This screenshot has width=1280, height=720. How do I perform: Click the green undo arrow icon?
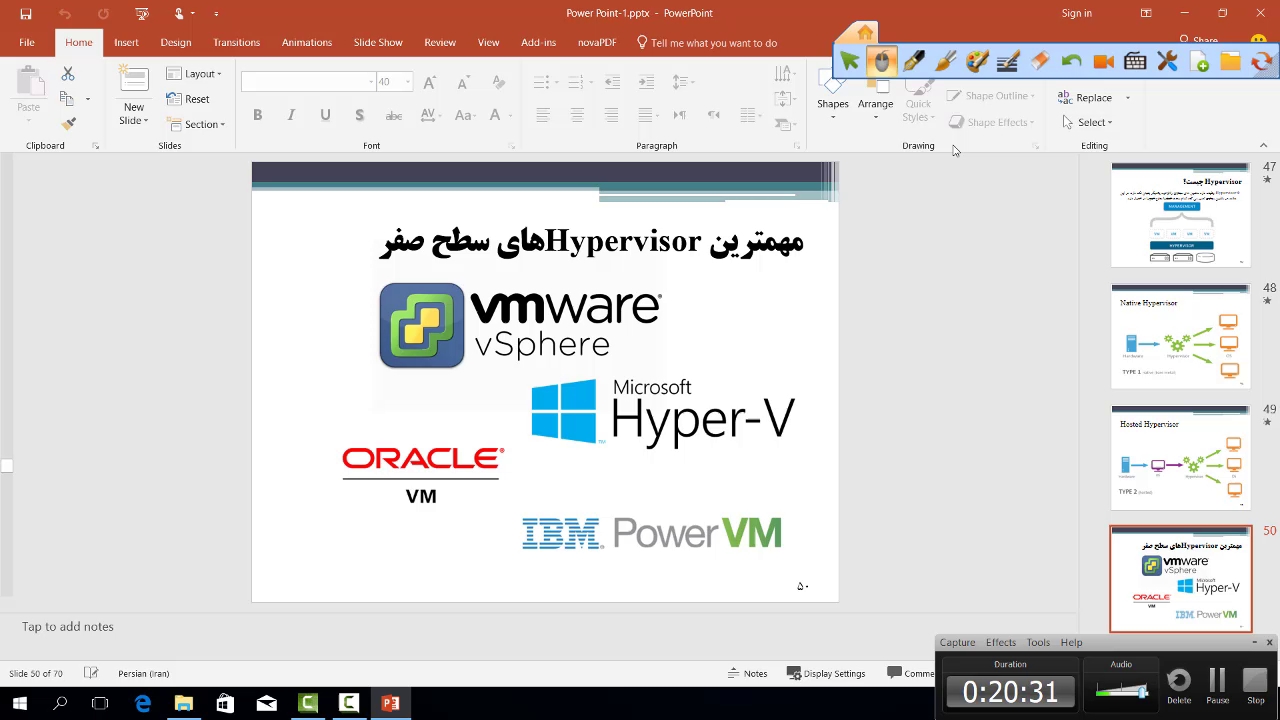[1071, 62]
